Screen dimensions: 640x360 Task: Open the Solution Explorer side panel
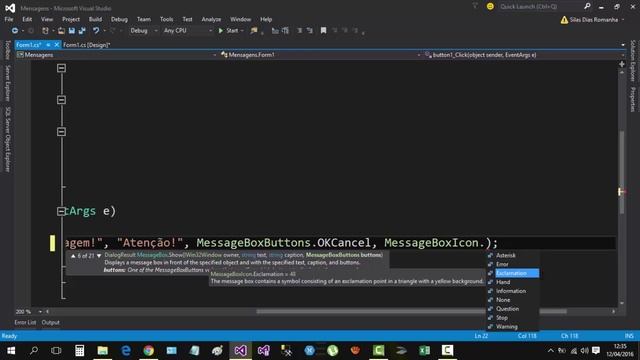tap(633, 60)
